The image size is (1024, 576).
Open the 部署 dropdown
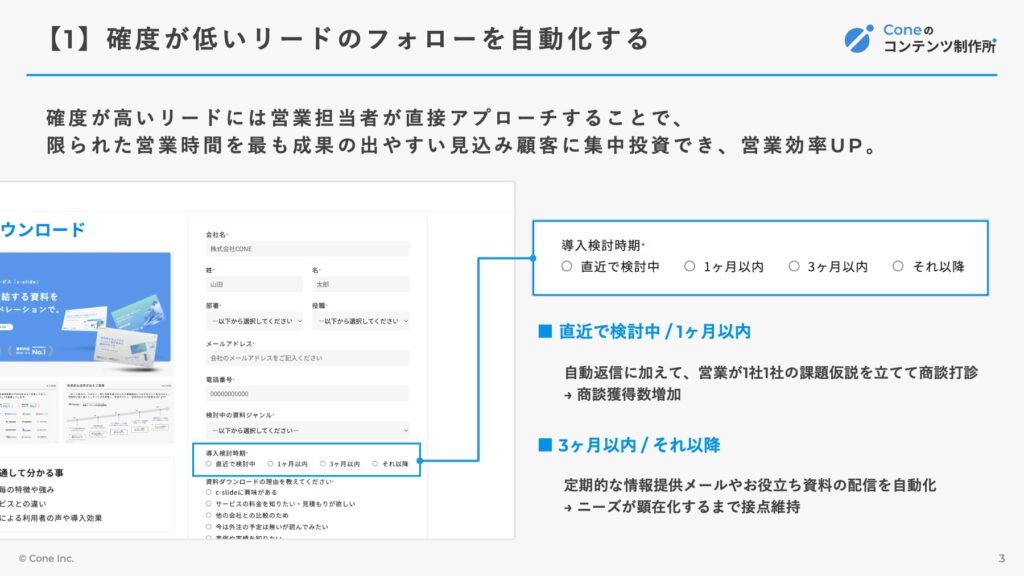(x=255, y=321)
